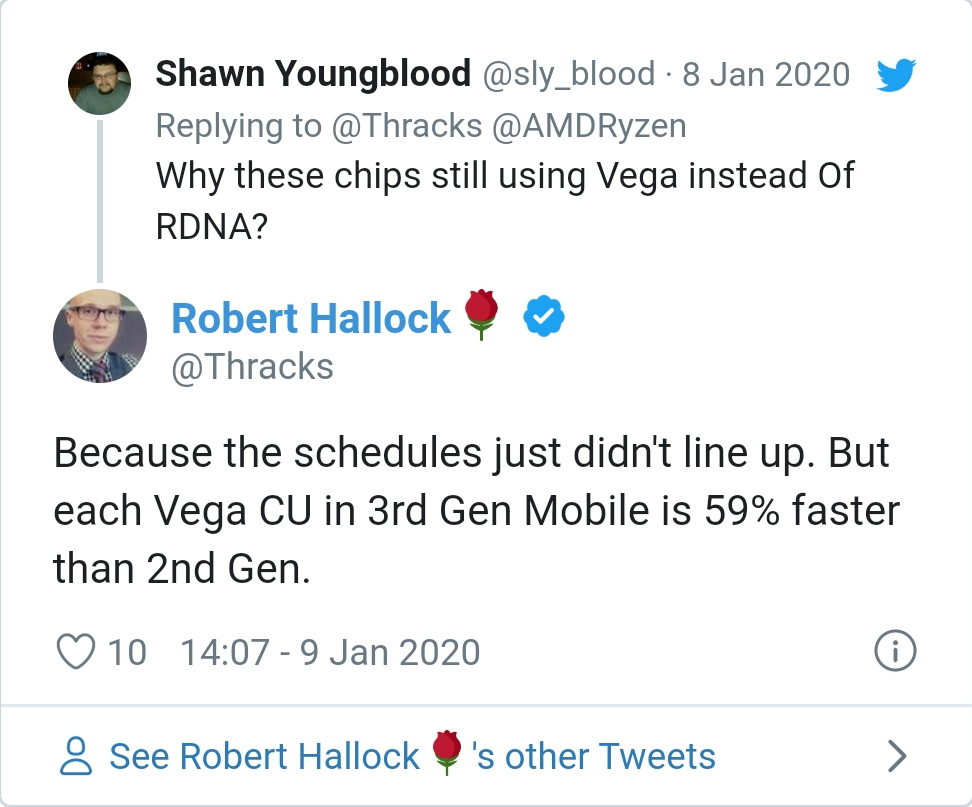Open Shawn Youngblood's profile picture

coord(99,83)
